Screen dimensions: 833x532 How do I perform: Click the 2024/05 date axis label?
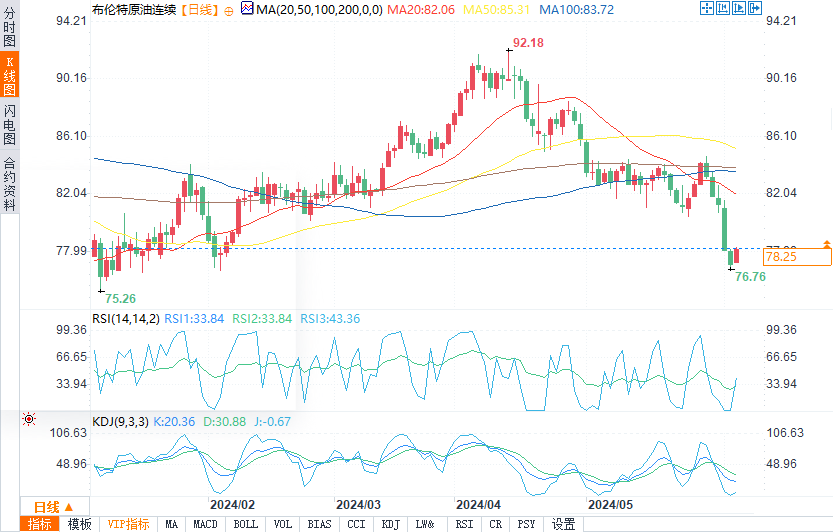click(x=610, y=504)
